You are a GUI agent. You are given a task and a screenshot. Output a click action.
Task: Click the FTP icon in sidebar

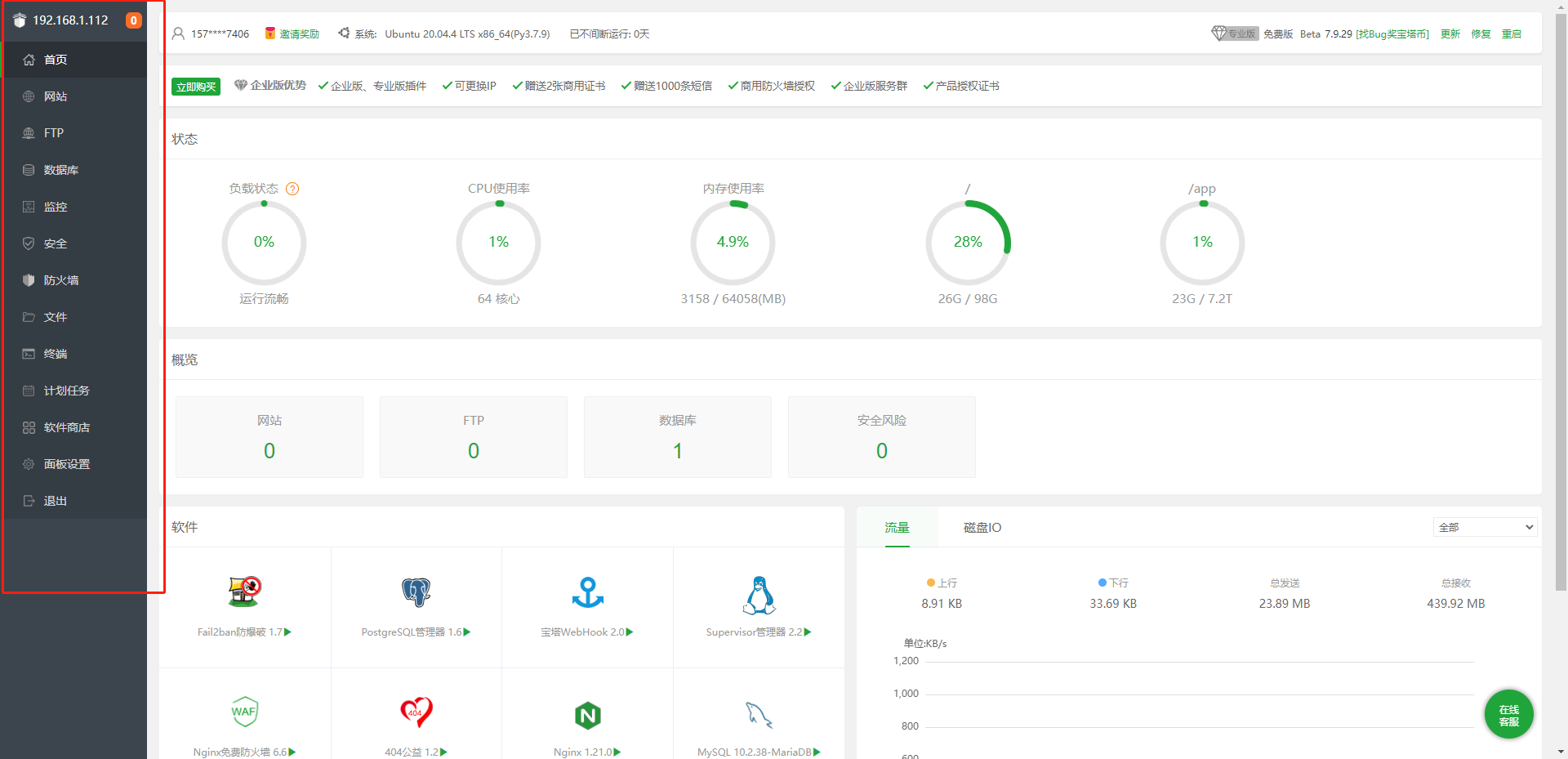point(29,133)
